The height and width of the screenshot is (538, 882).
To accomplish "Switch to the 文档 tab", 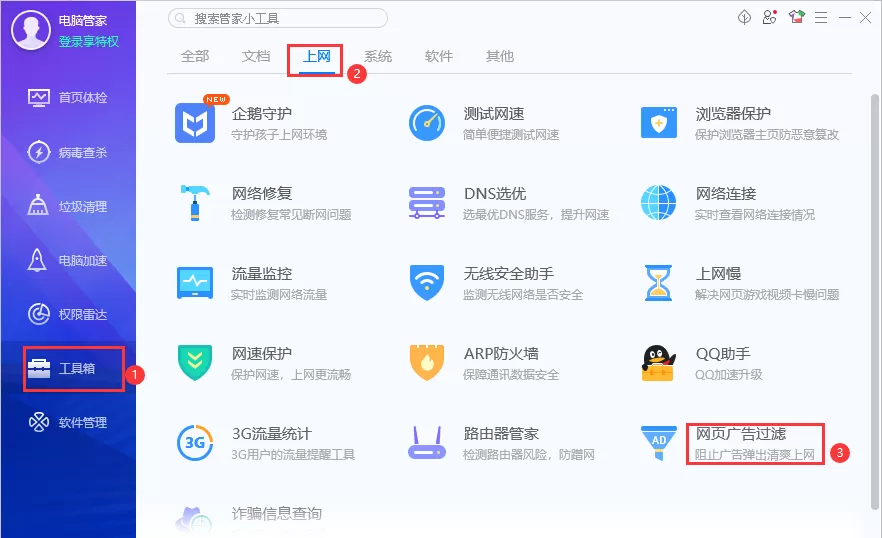I will click(256, 56).
